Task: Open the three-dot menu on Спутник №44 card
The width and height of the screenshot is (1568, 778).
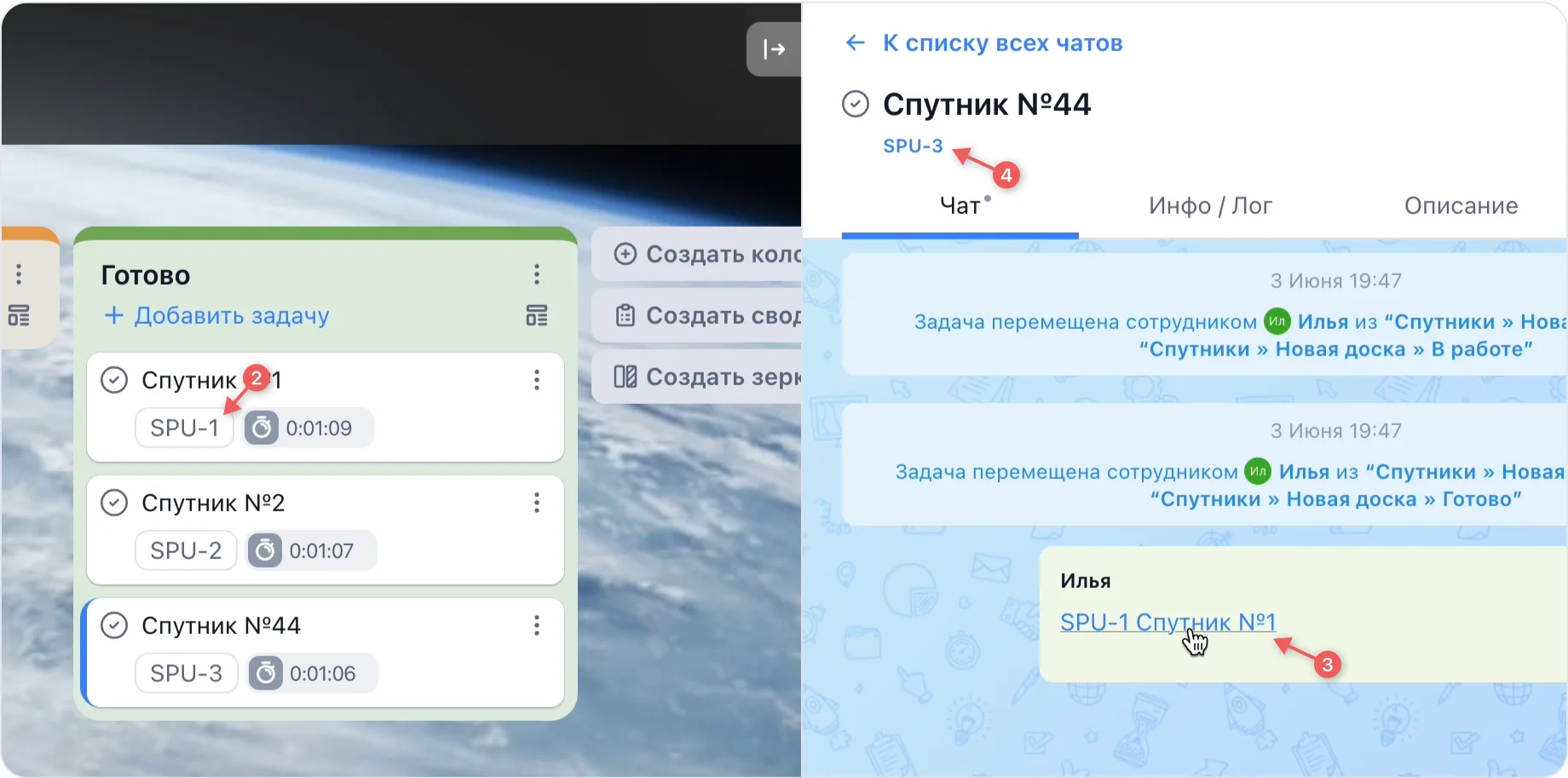Action: point(537,625)
